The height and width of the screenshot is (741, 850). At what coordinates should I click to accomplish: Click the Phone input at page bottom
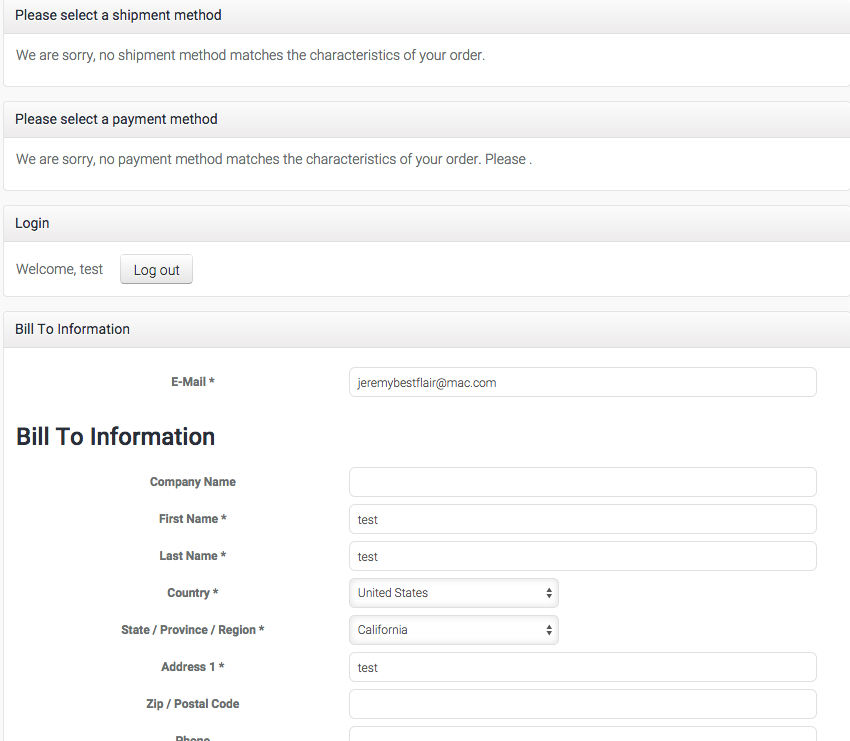point(582,735)
